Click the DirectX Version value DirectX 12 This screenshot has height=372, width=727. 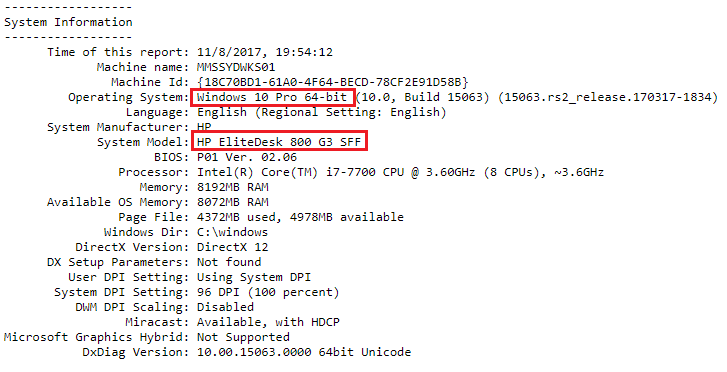pos(232,247)
